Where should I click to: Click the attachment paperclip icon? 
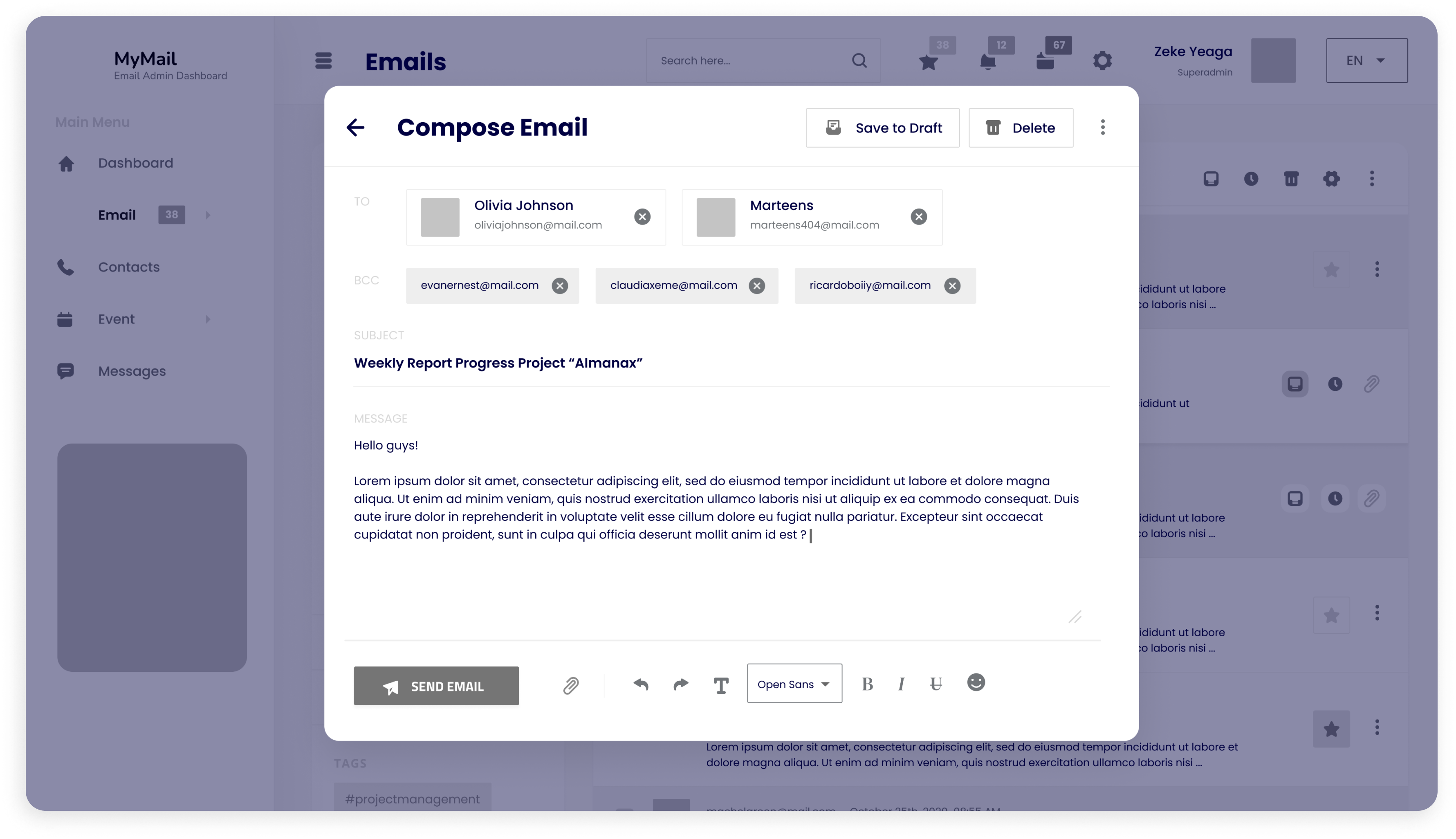(x=569, y=685)
